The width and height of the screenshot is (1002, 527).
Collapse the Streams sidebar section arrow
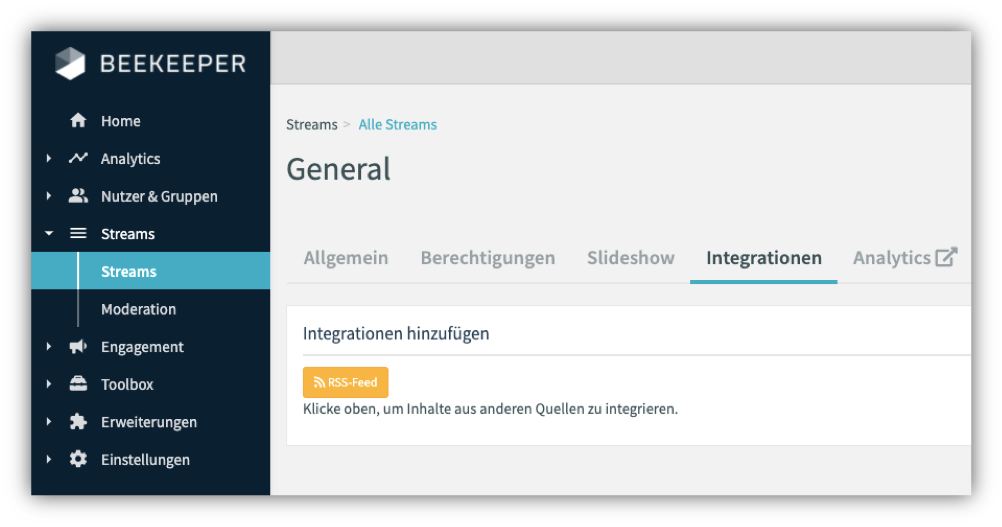[49, 233]
